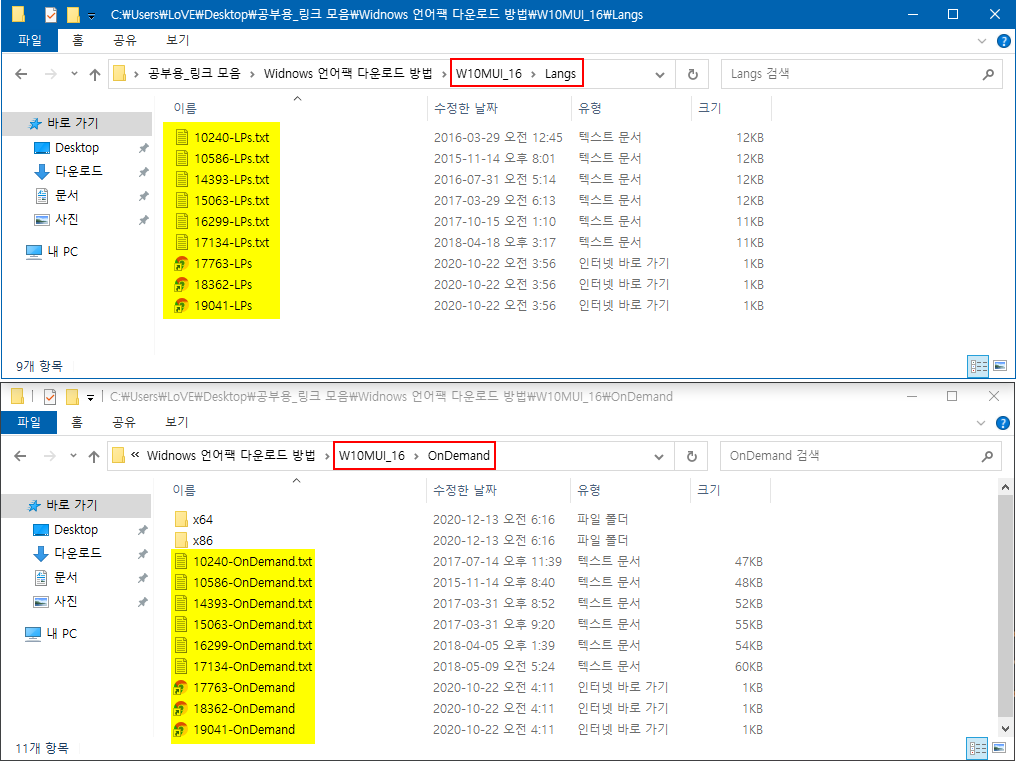Click 공부용_링크 모음 breadcrumb in Langs window
1016x761 pixels.
tap(194, 74)
